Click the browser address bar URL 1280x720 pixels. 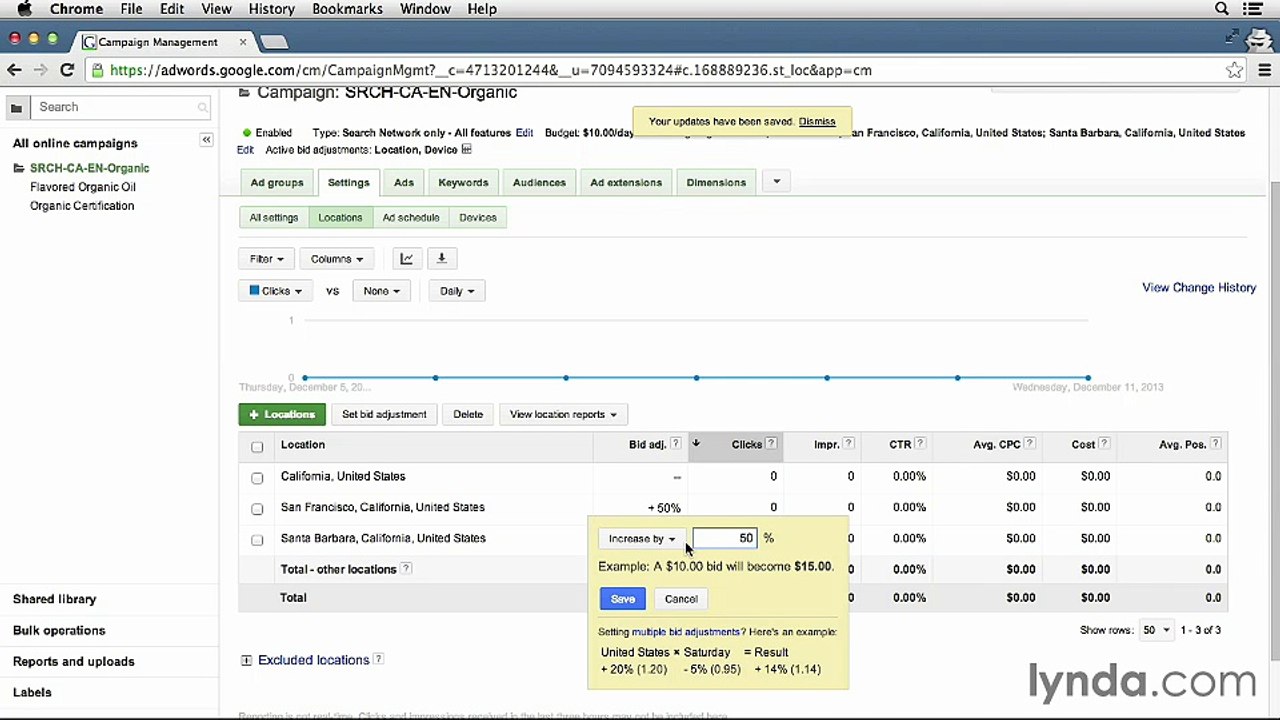(490, 70)
